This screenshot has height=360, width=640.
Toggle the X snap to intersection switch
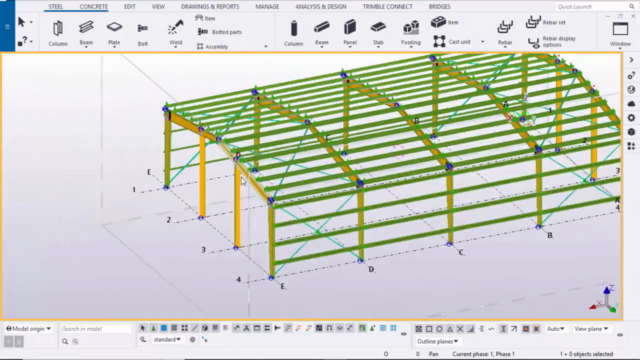pos(460,329)
